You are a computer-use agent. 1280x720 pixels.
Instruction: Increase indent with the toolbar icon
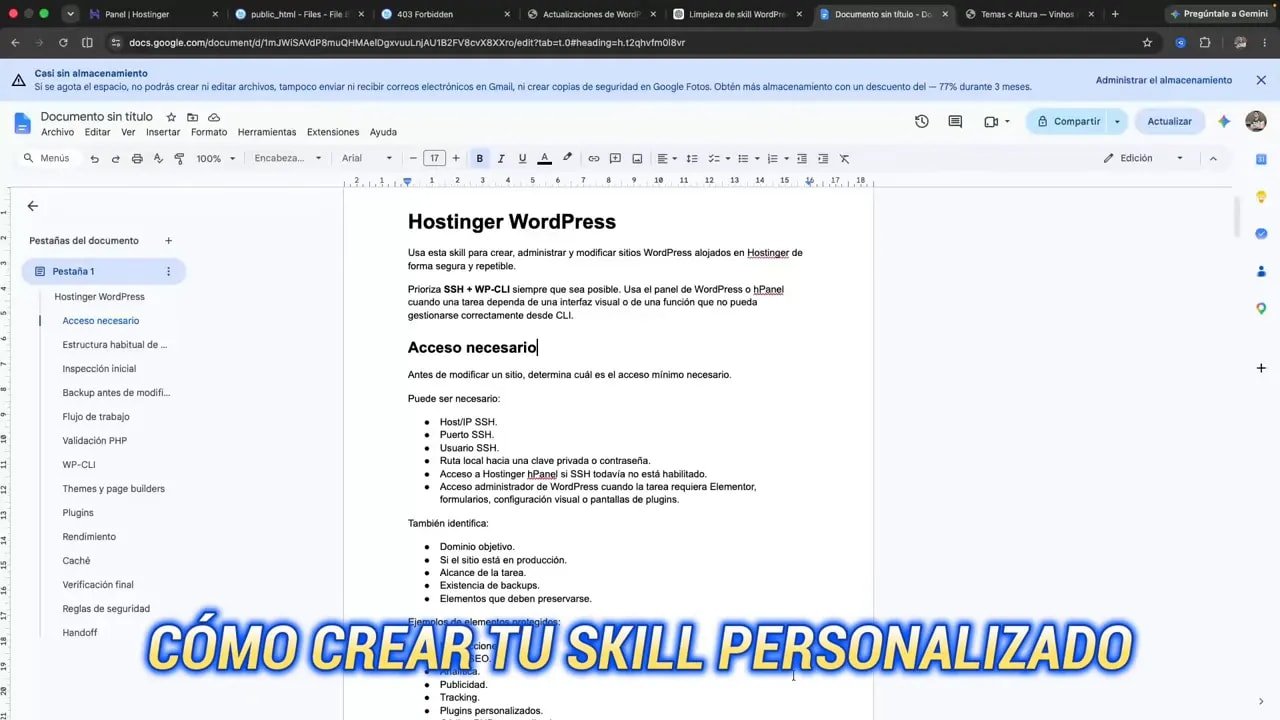click(x=823, y=158)
